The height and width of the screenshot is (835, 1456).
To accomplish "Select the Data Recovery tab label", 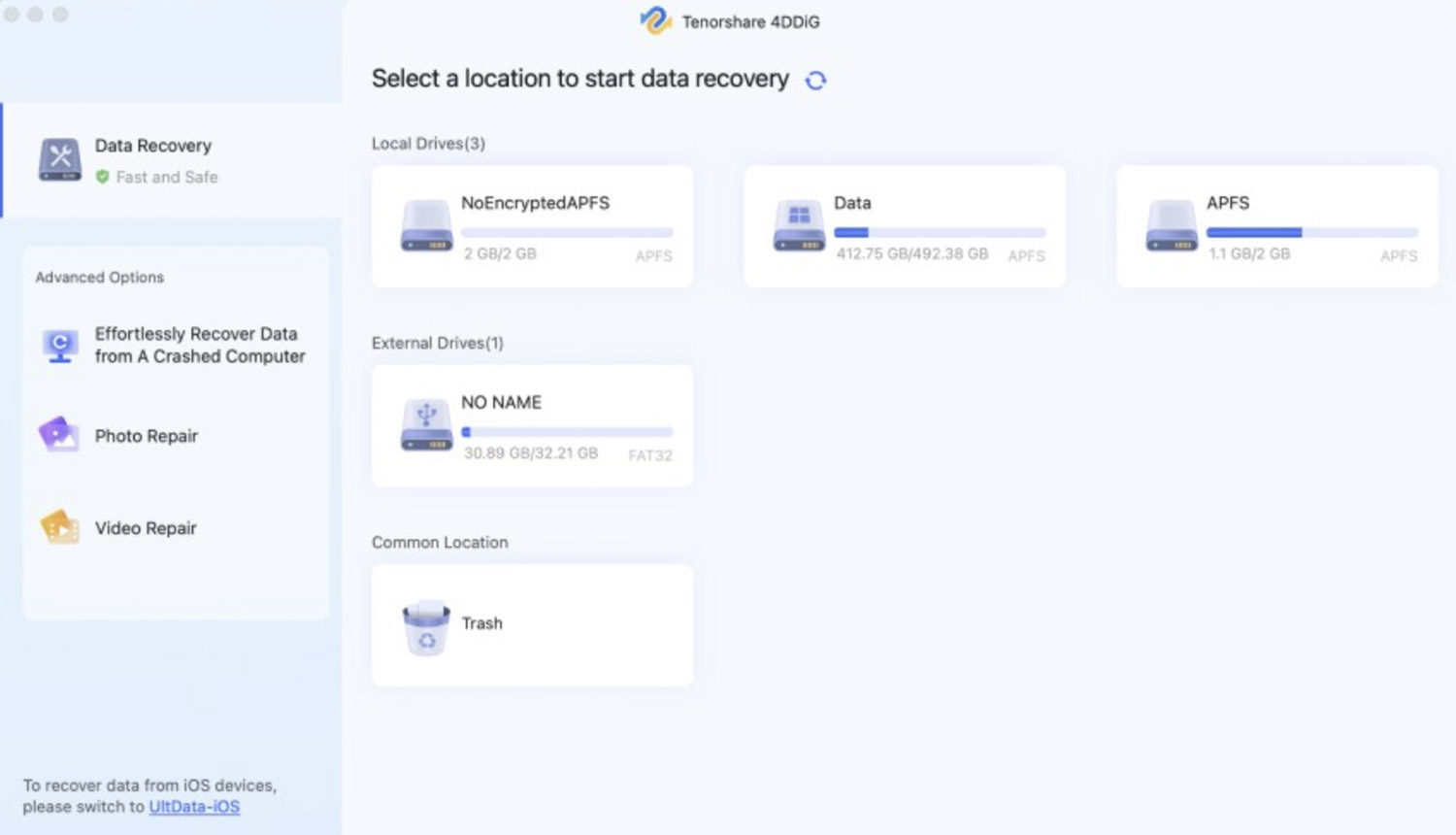I will (153, 146).
